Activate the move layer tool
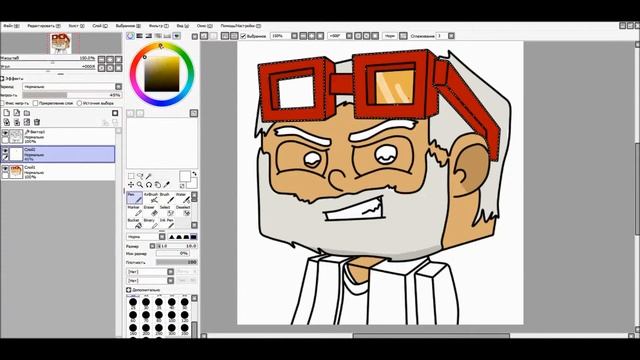Screen dimensions: 640x360 131,185
